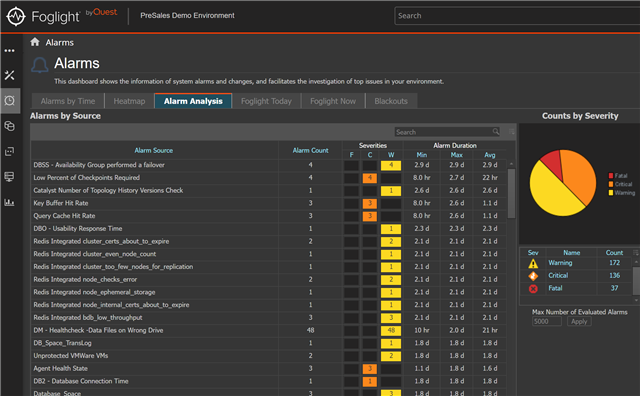Image resolution: width=640 pixels, height=396 pixels.
Task: Open the tools icon in sidebar
Action: 9,75
